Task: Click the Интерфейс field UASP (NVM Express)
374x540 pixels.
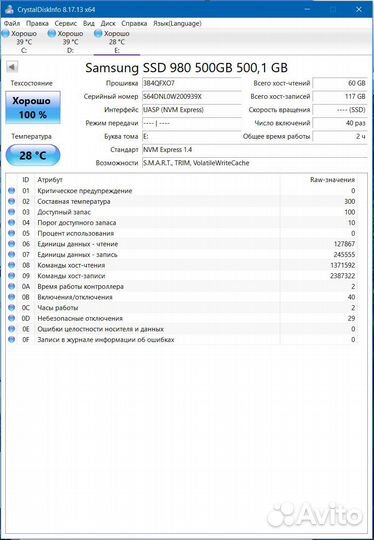Action: coord(192,110)
